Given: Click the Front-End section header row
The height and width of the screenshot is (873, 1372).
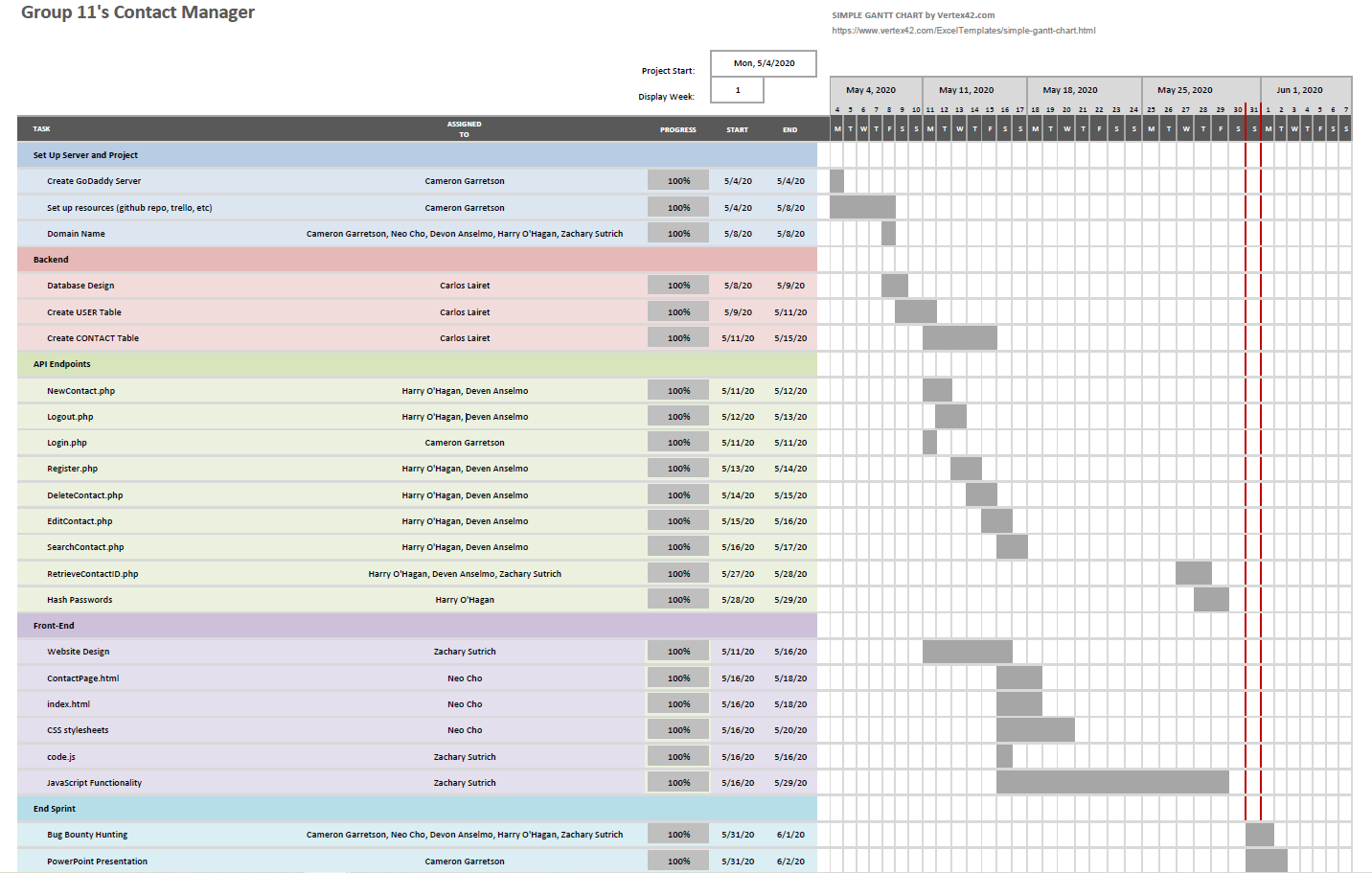Looking at the screenshot, I should (54, 626).
